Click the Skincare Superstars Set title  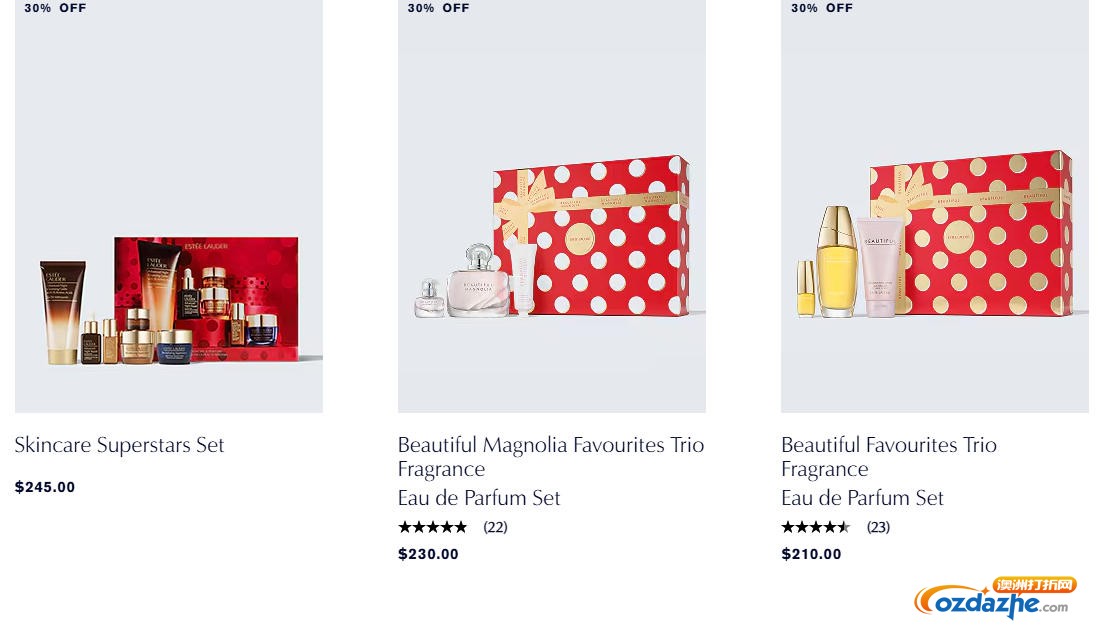coord(119,445)
